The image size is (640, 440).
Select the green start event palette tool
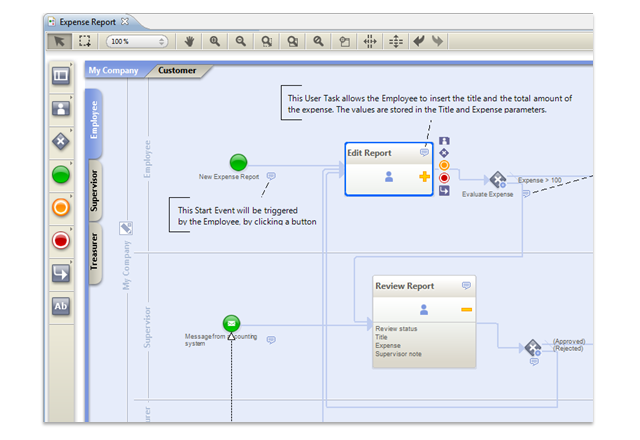coord(61,175)
